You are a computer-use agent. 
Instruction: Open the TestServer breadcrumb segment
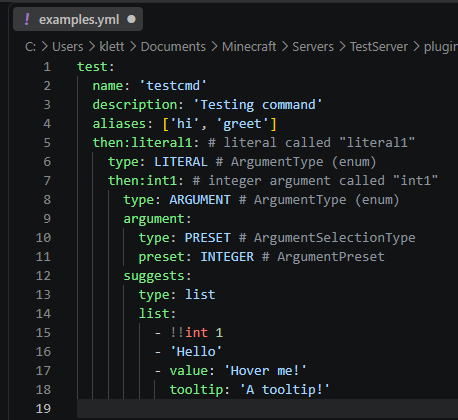379,47
